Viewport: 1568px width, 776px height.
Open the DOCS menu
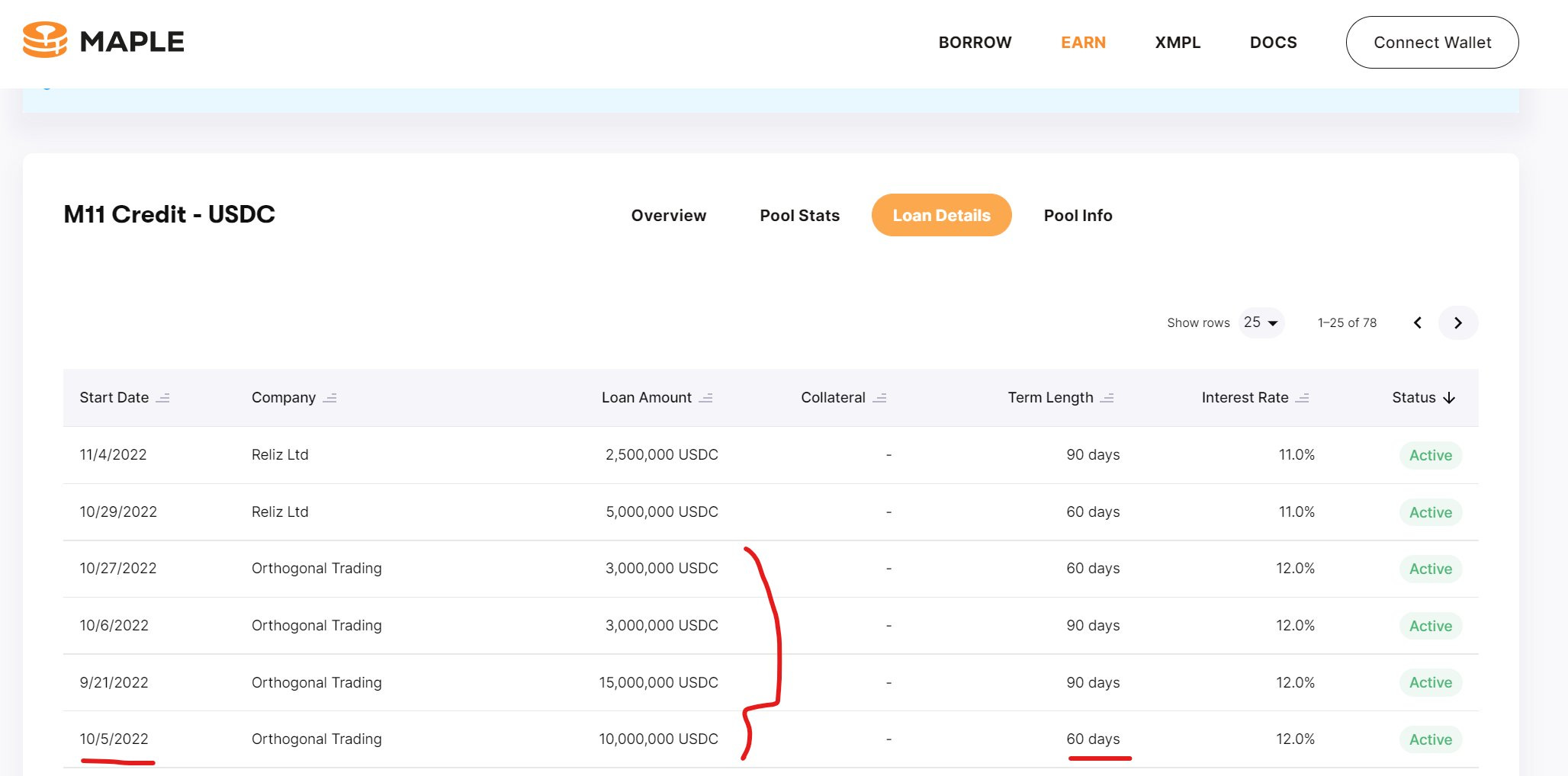click(x=1273, y=43)
